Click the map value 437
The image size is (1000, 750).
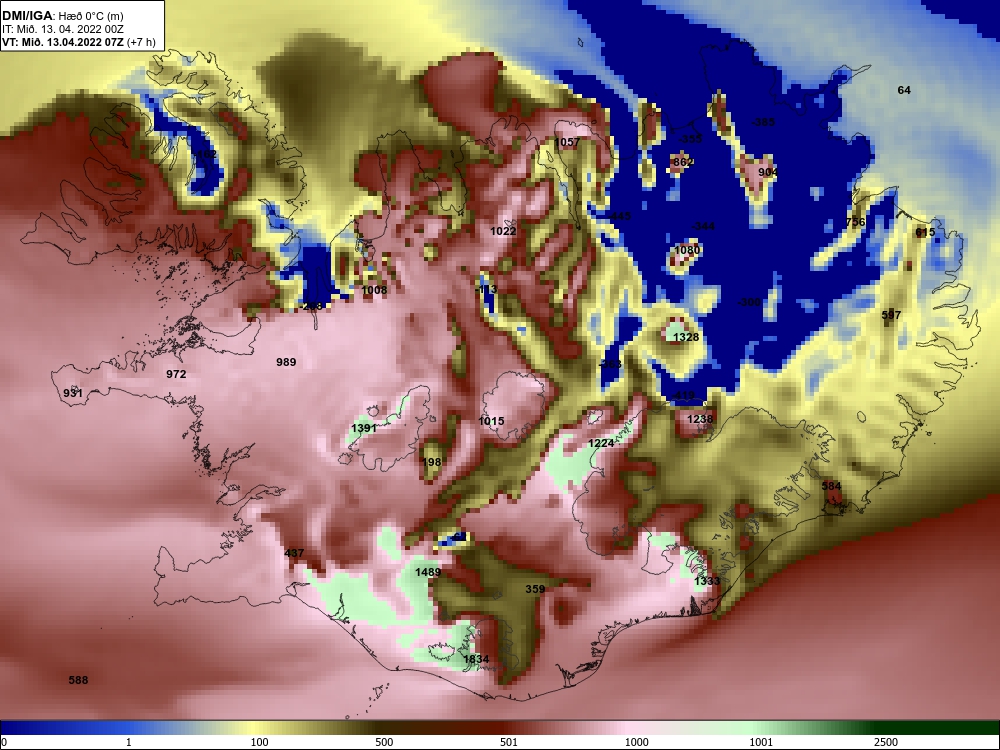(x=294, y=553)
